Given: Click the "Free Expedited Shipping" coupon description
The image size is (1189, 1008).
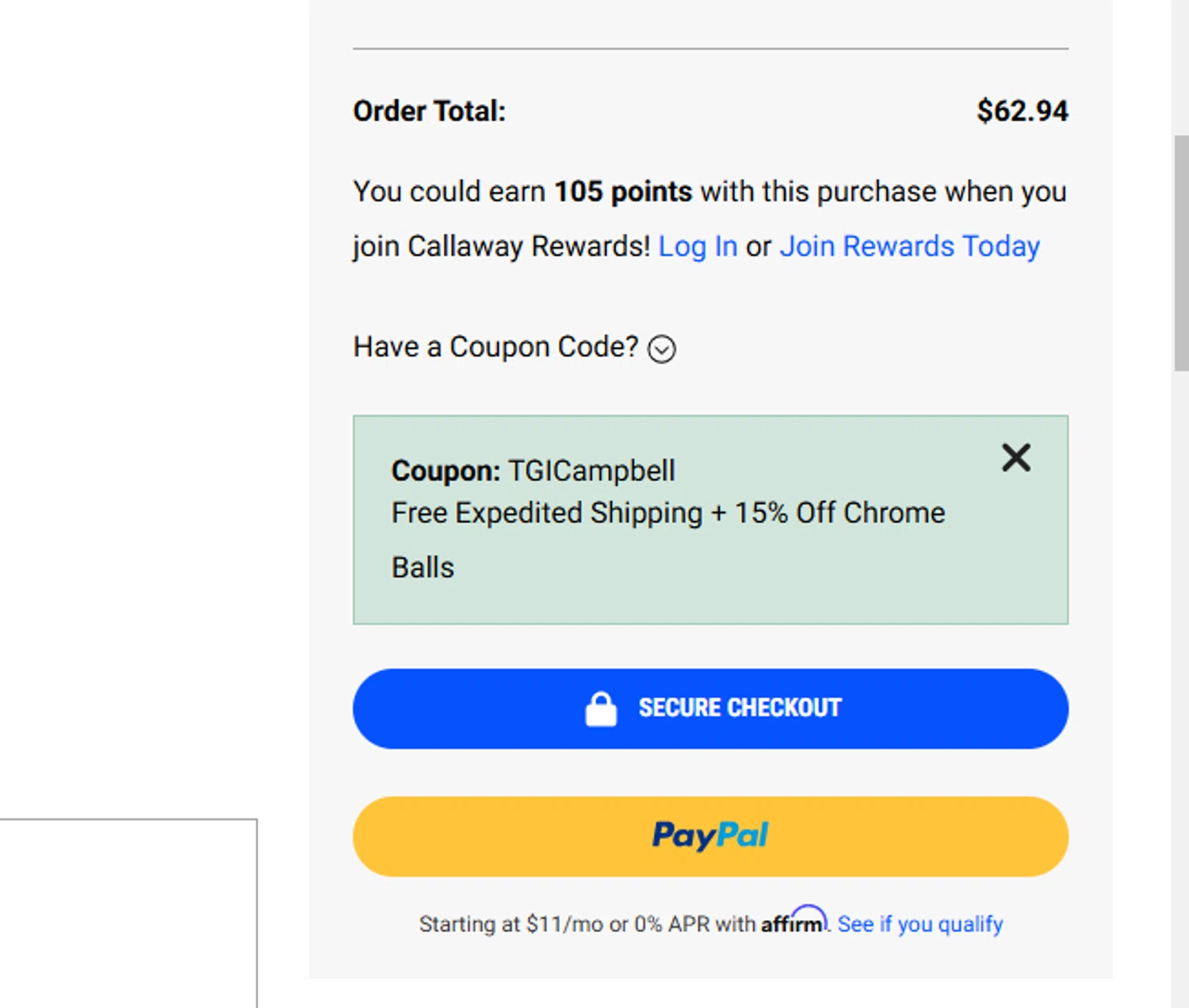Looking at the screenshot, I should (x=547, y=513).
